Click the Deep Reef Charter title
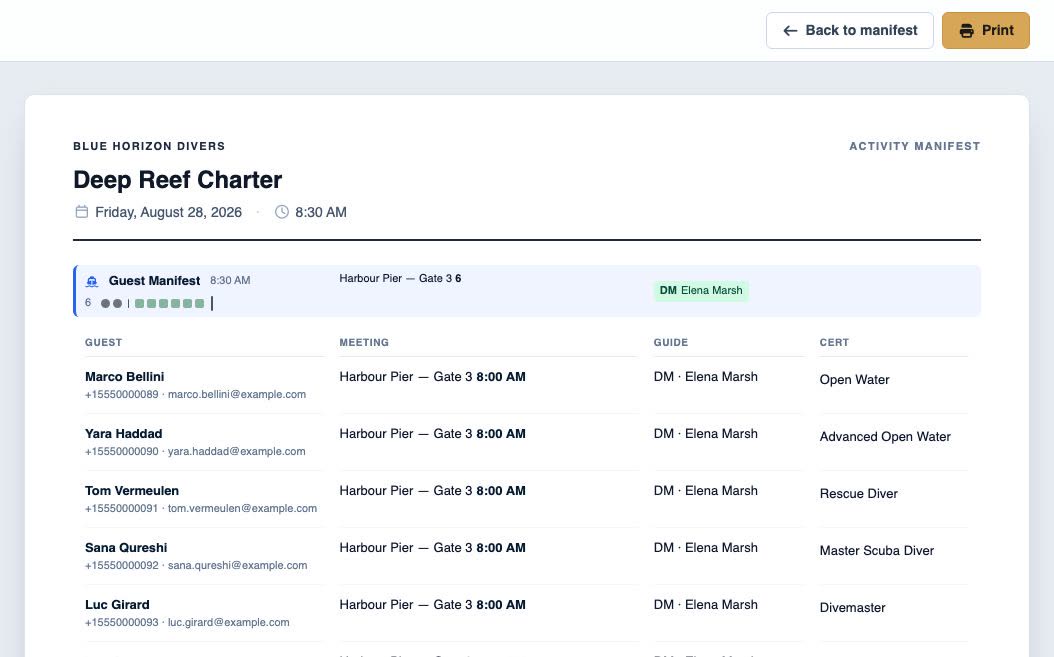The height and width of the screenshot is (657, 1054). [x=177, y=180]
